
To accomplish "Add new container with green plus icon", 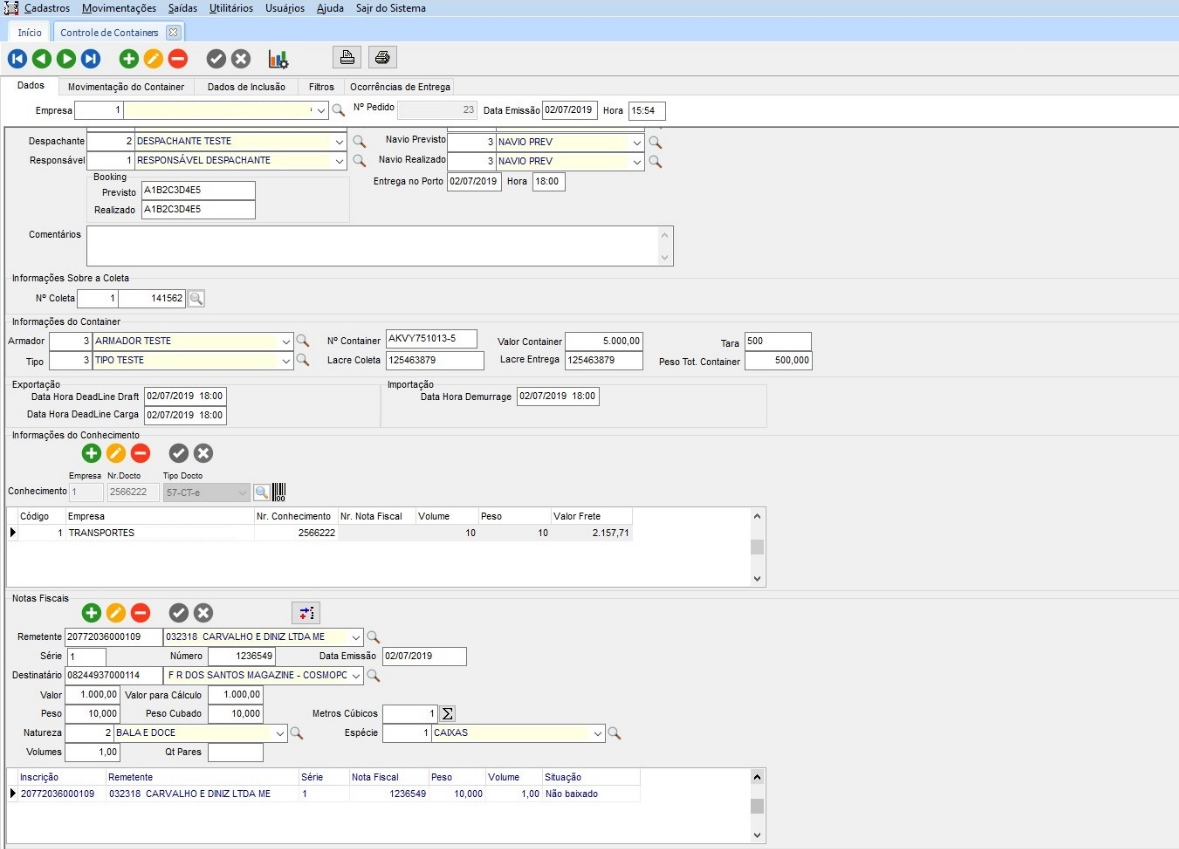I will [x=129, y=58].
